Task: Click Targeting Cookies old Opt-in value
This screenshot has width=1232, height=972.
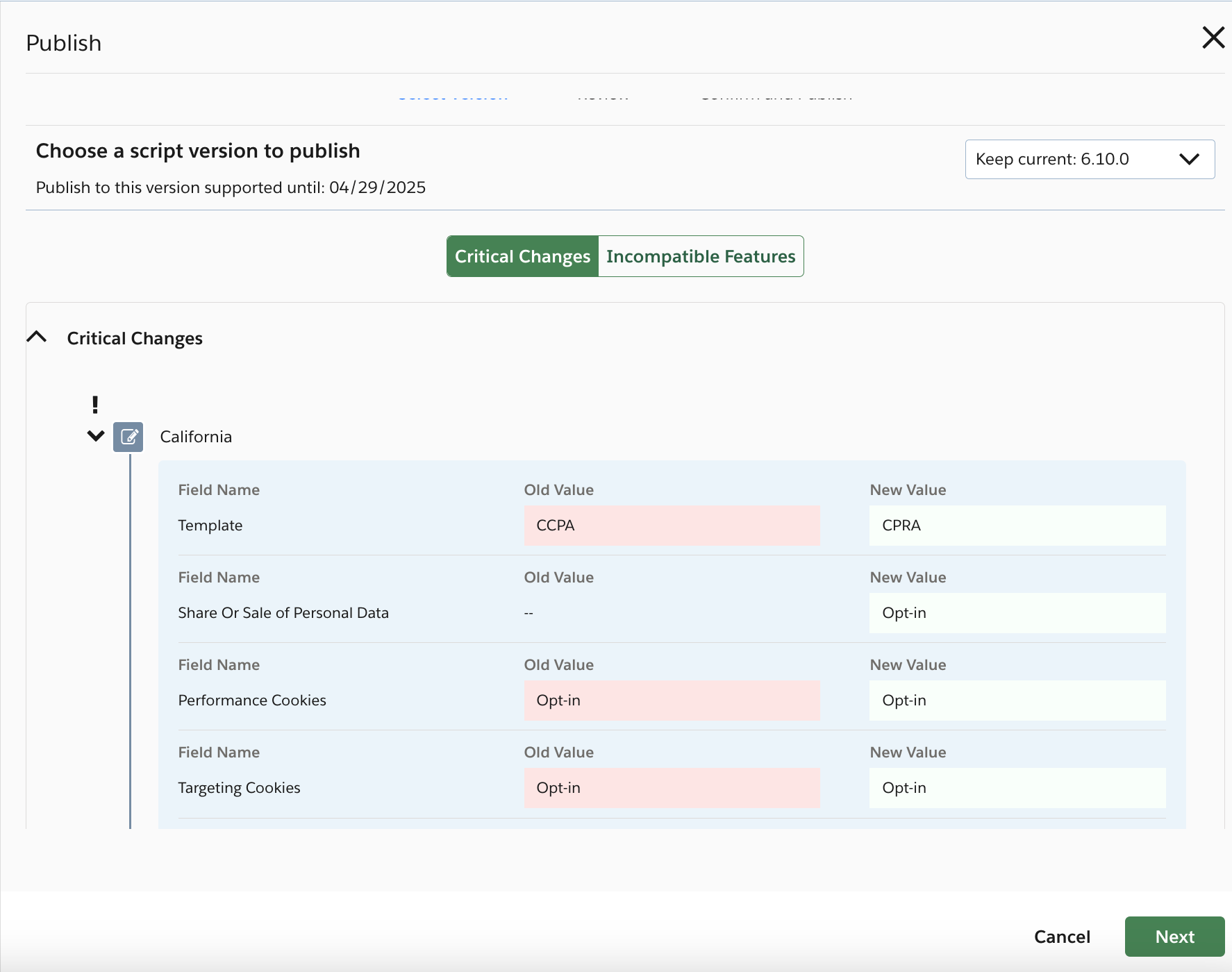Action: pos(671,788)
